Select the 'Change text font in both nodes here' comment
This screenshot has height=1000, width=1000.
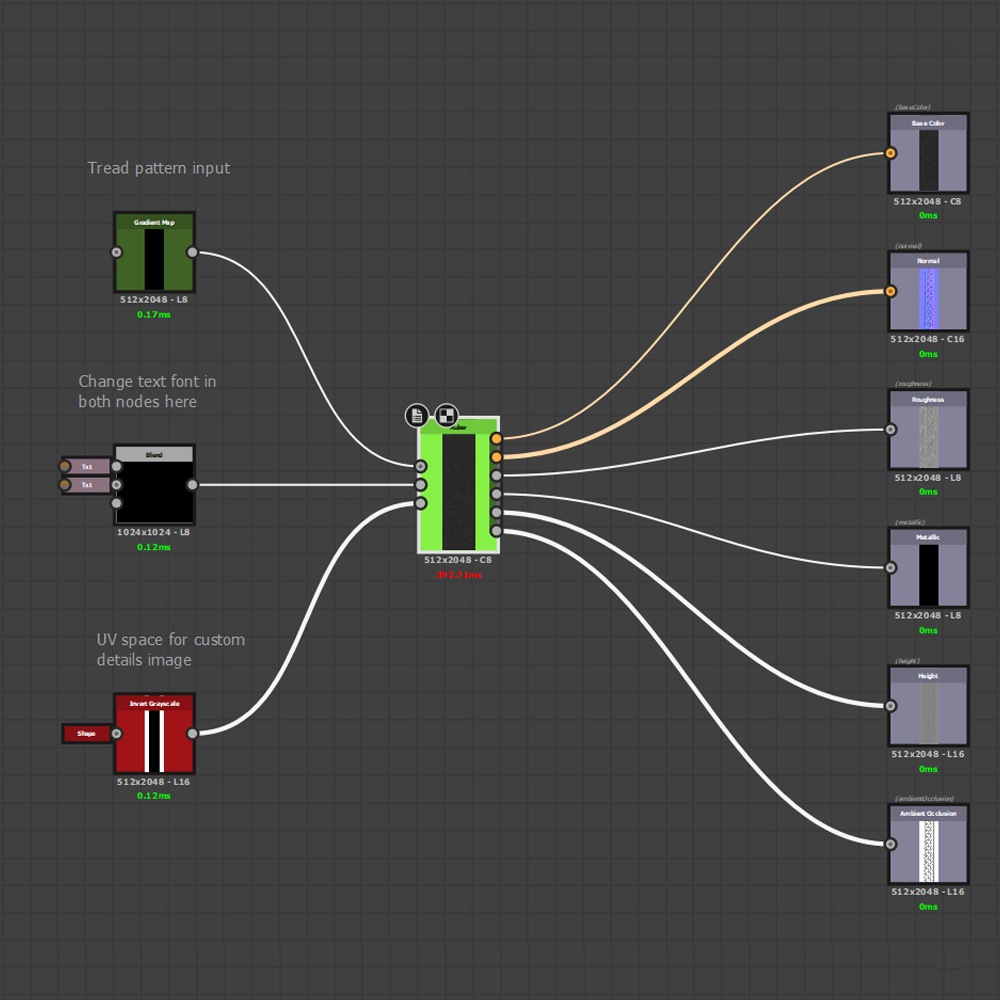(x=147, y=392)
